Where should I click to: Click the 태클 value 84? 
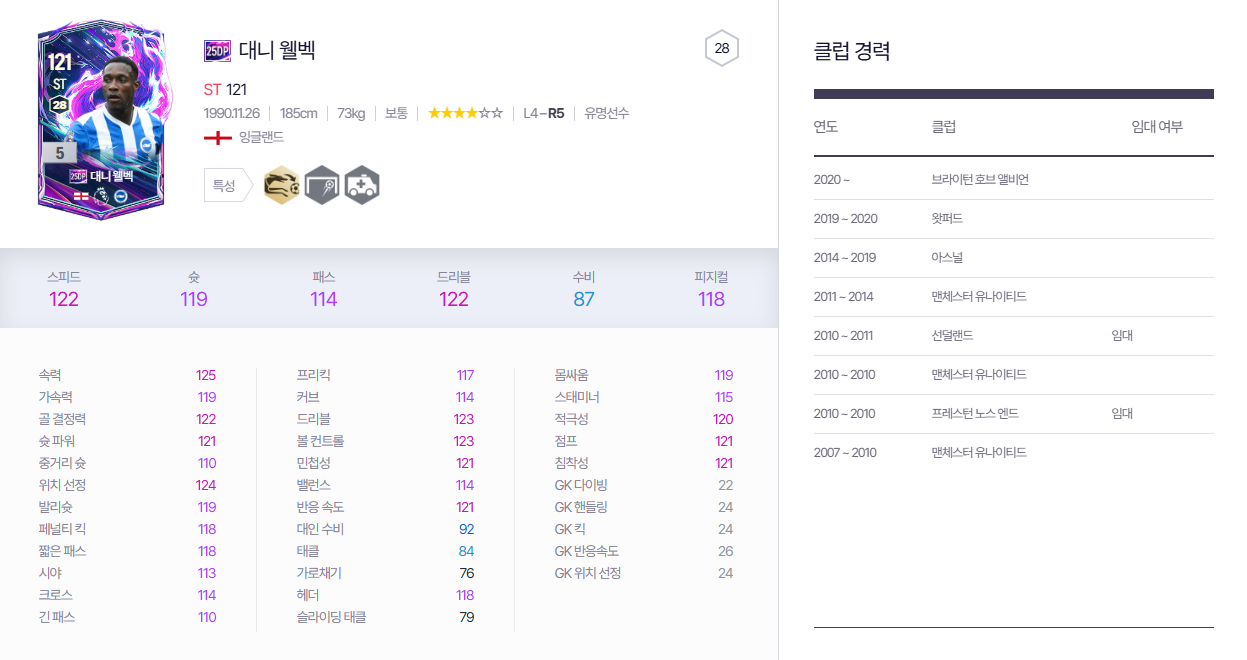[x=466, y=551]
